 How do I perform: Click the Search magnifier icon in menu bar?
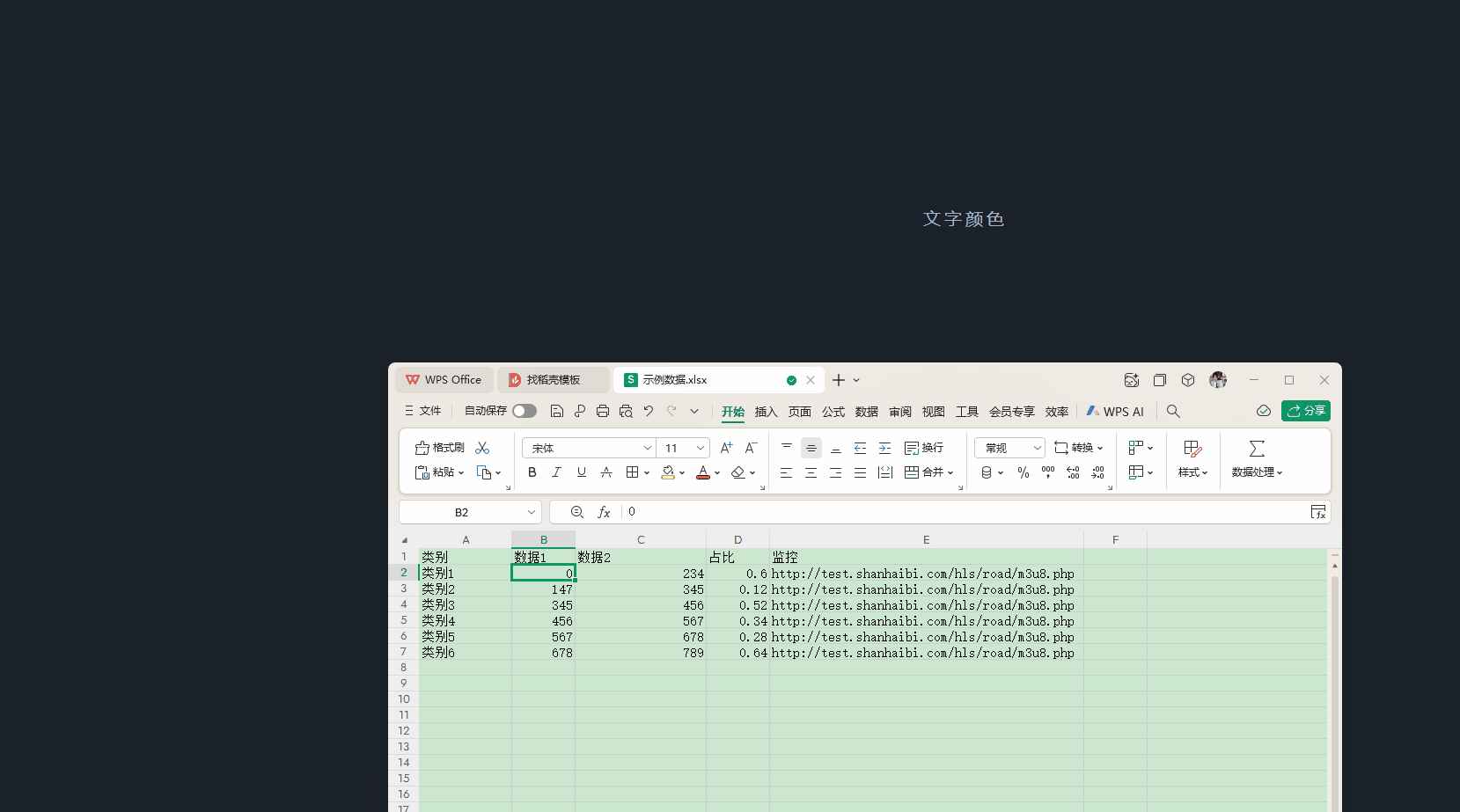click(x=1173, y=411)
